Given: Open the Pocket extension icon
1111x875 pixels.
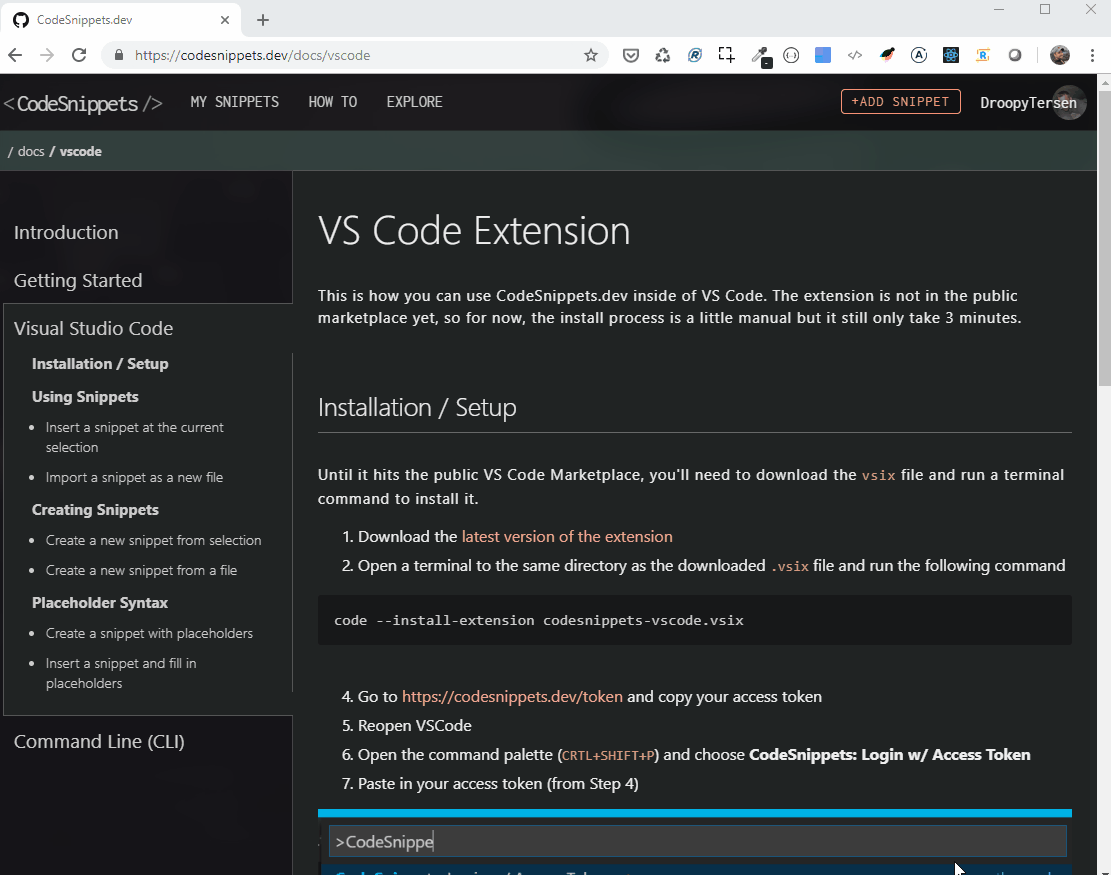Looking at the screenshot, I should (631, 55).
